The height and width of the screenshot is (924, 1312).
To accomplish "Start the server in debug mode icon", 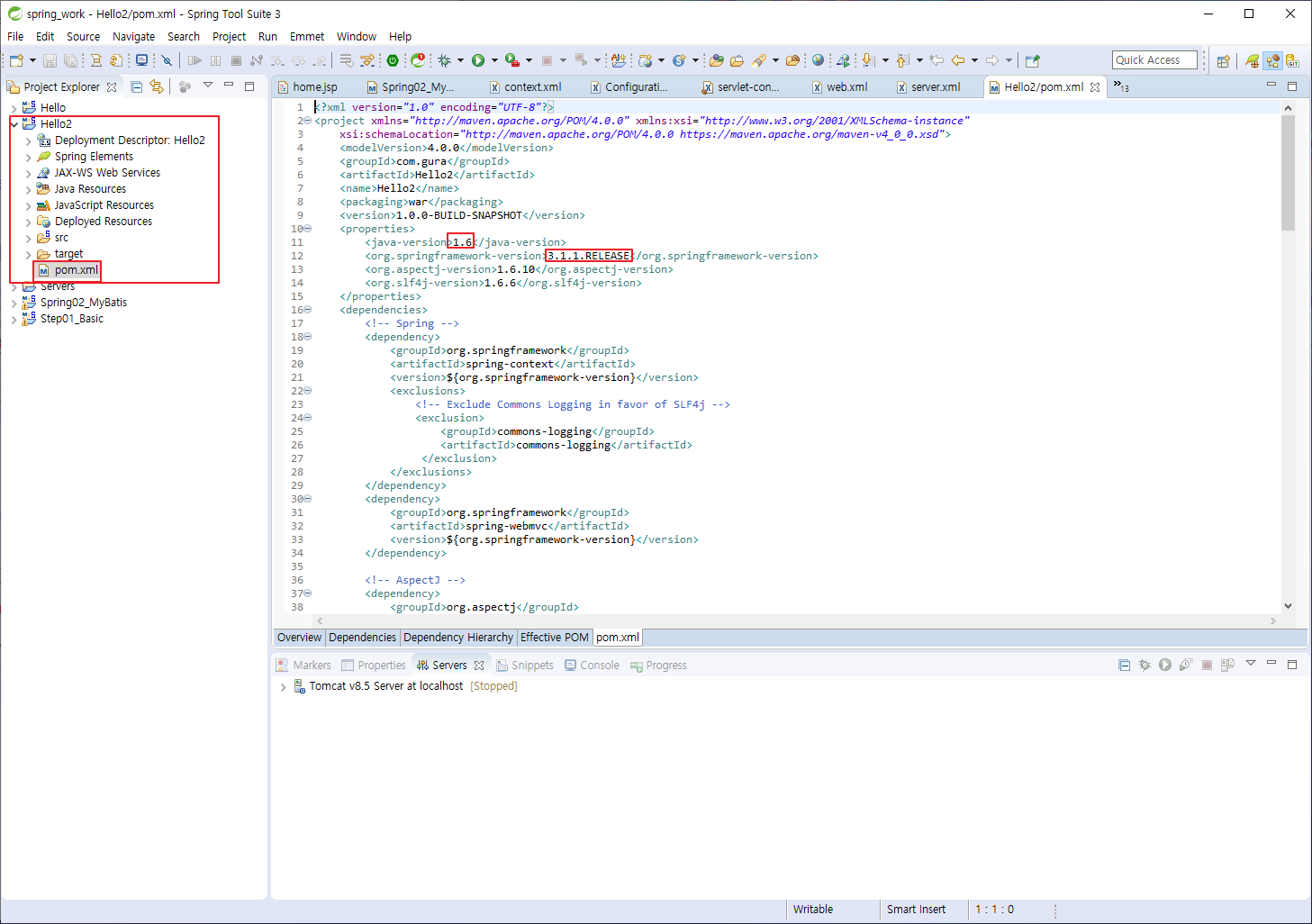I will [1145, 665].
